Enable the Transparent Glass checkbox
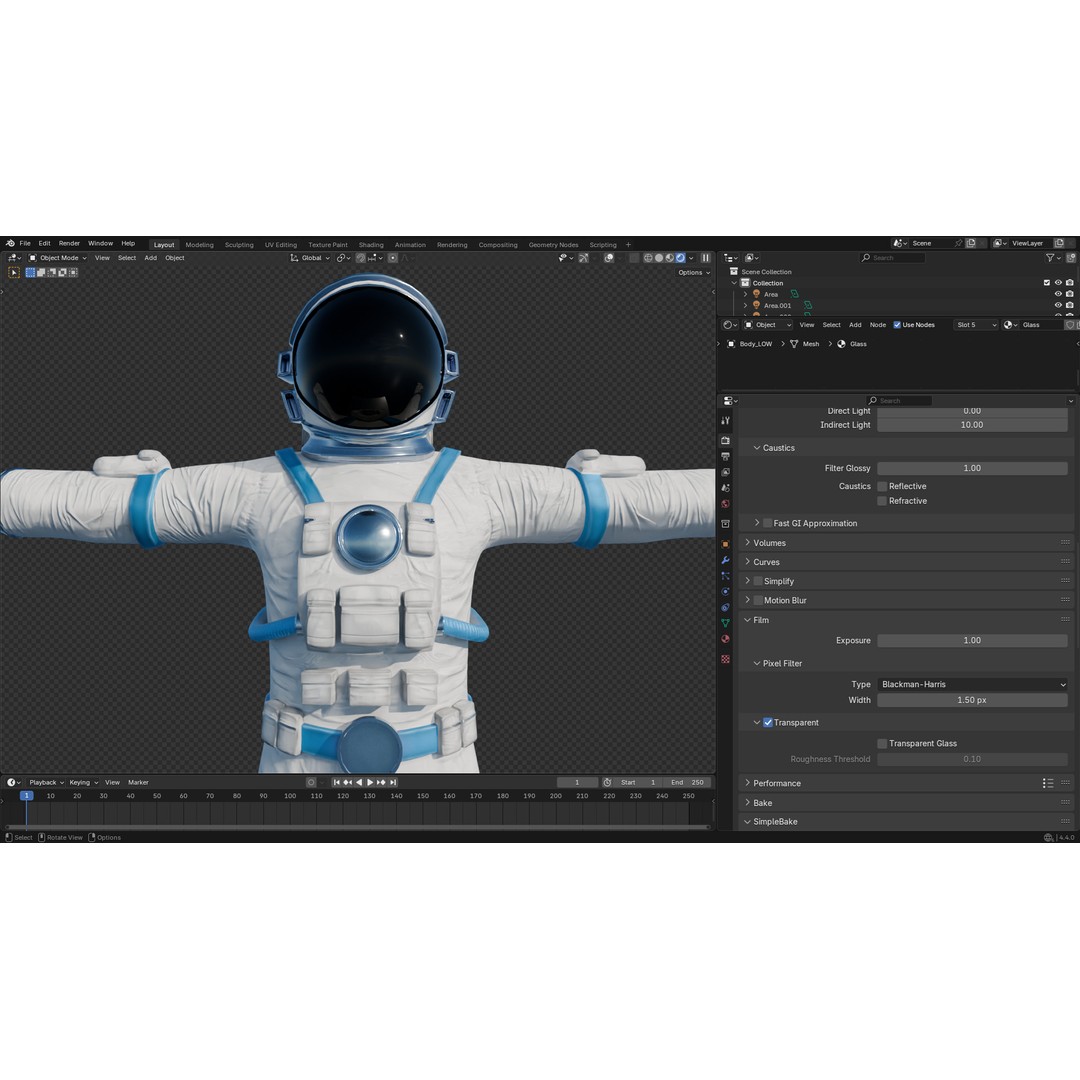Viewport: 1080px width, 1080px height. coord(881,743)
